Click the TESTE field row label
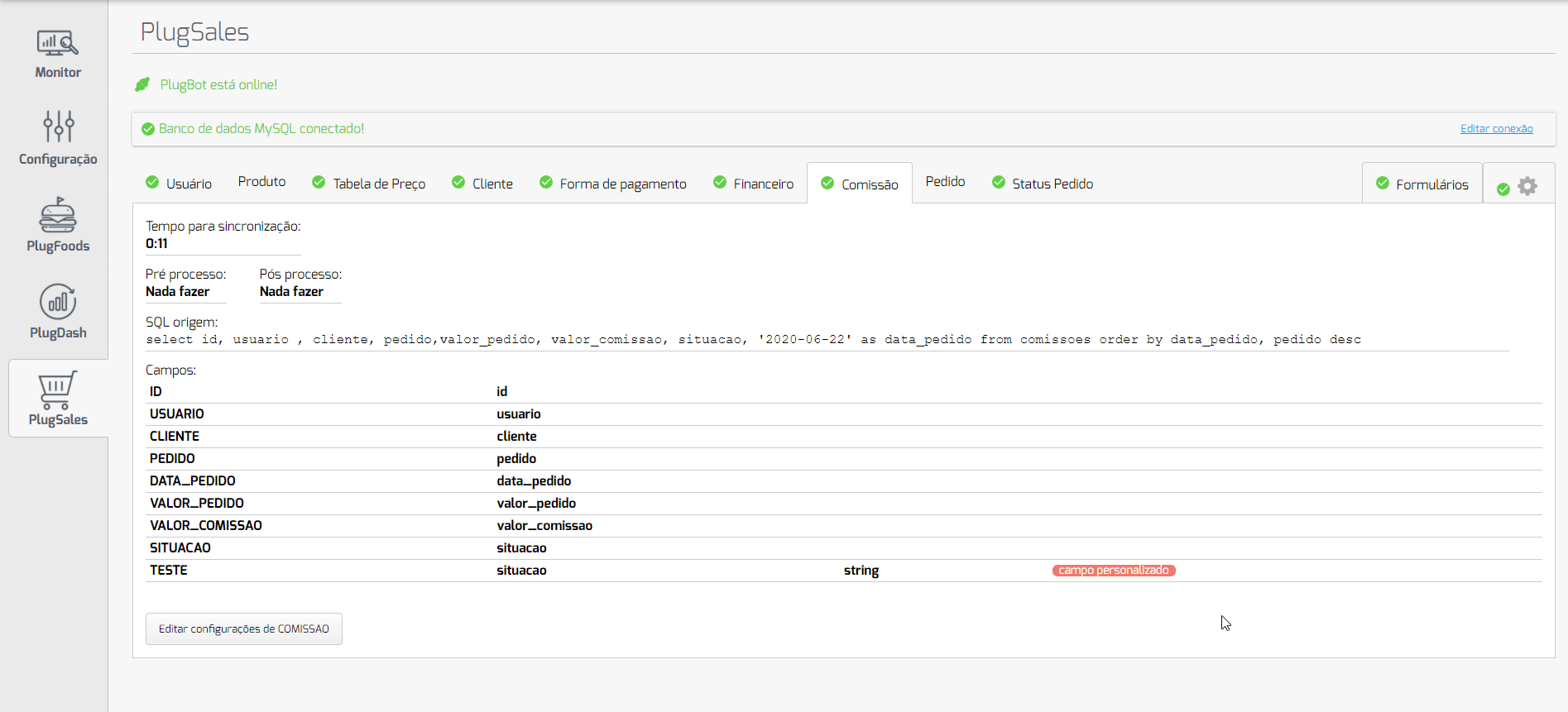Image resolution: width=1568 pixels, height=712 pixels. [x=169, y=571]
